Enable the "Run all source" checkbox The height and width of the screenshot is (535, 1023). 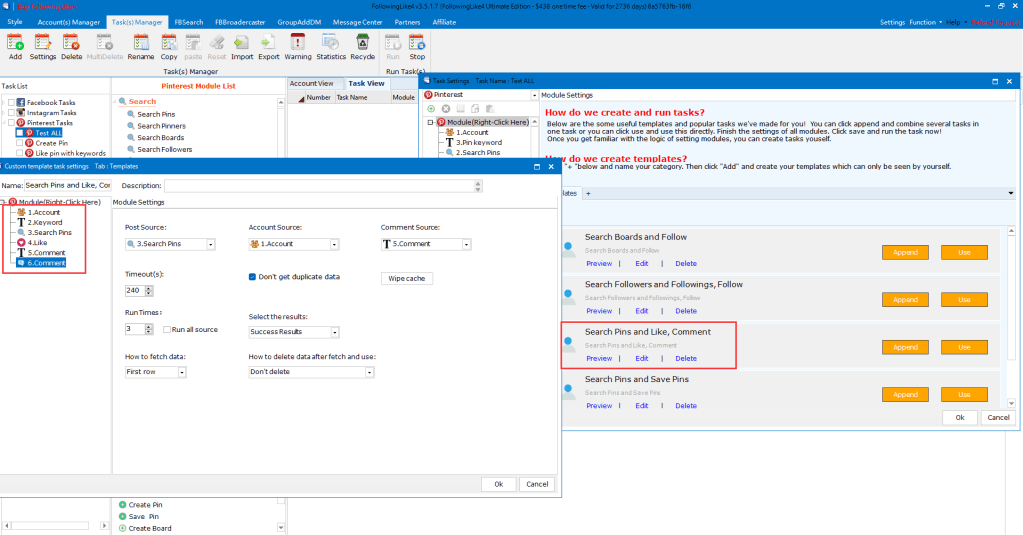[x=168, y=329]
